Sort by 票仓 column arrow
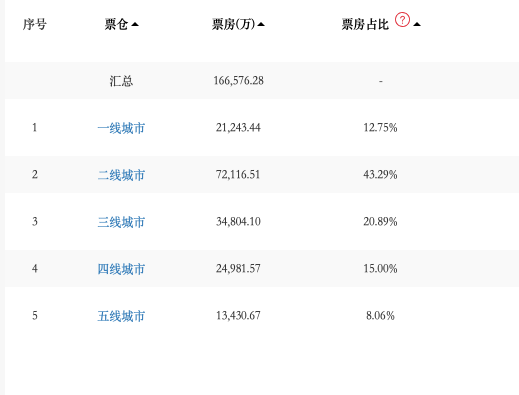 pos(135,24)
